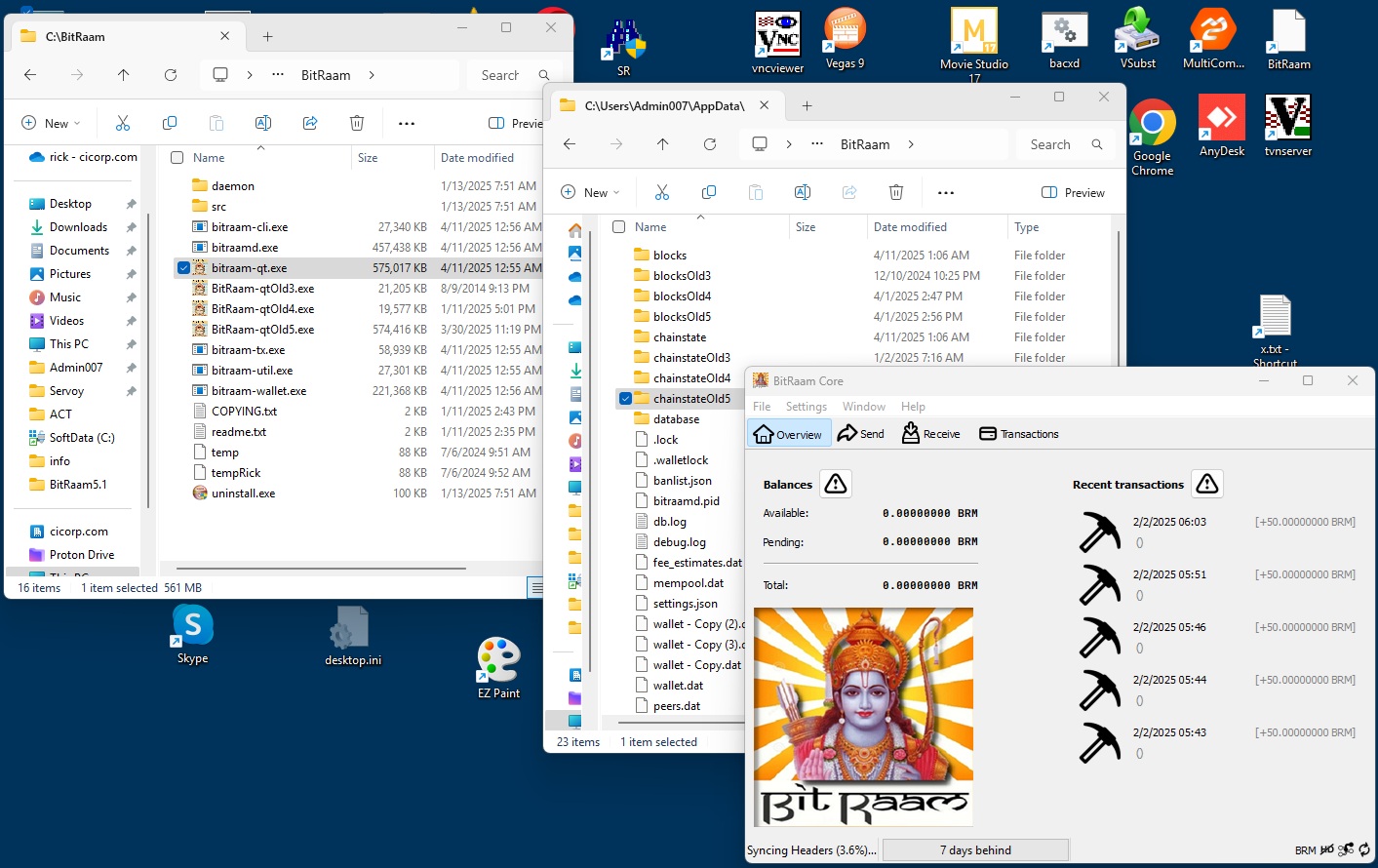Image resolution: width=1378 pixels, height=868 pixels.
Task: Select Downloads in the navigation pane
Action: click(78, 226)
